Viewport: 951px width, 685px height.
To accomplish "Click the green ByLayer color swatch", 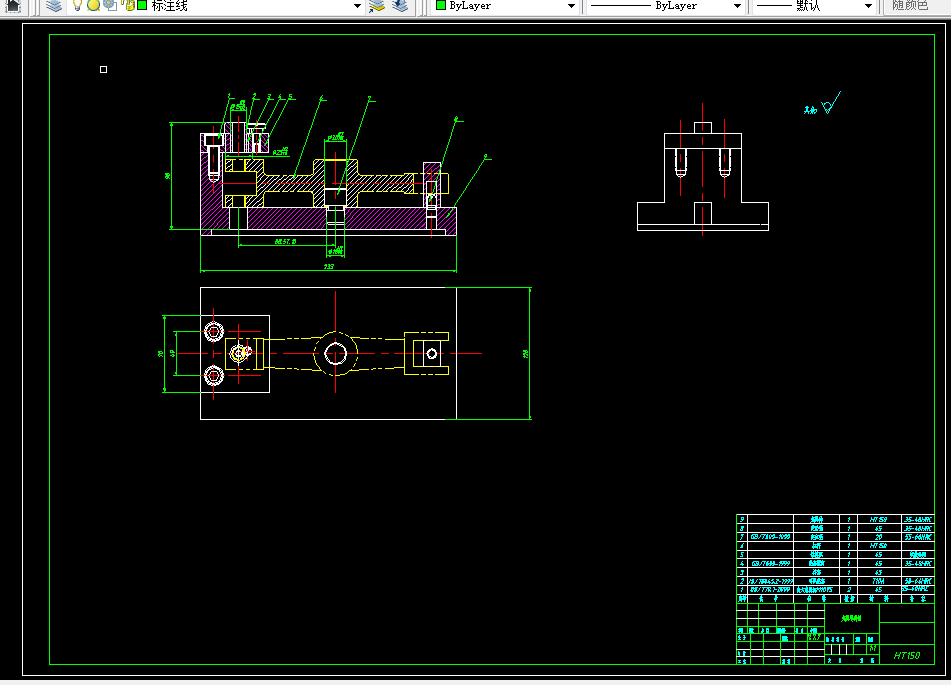I will point(441,5).
